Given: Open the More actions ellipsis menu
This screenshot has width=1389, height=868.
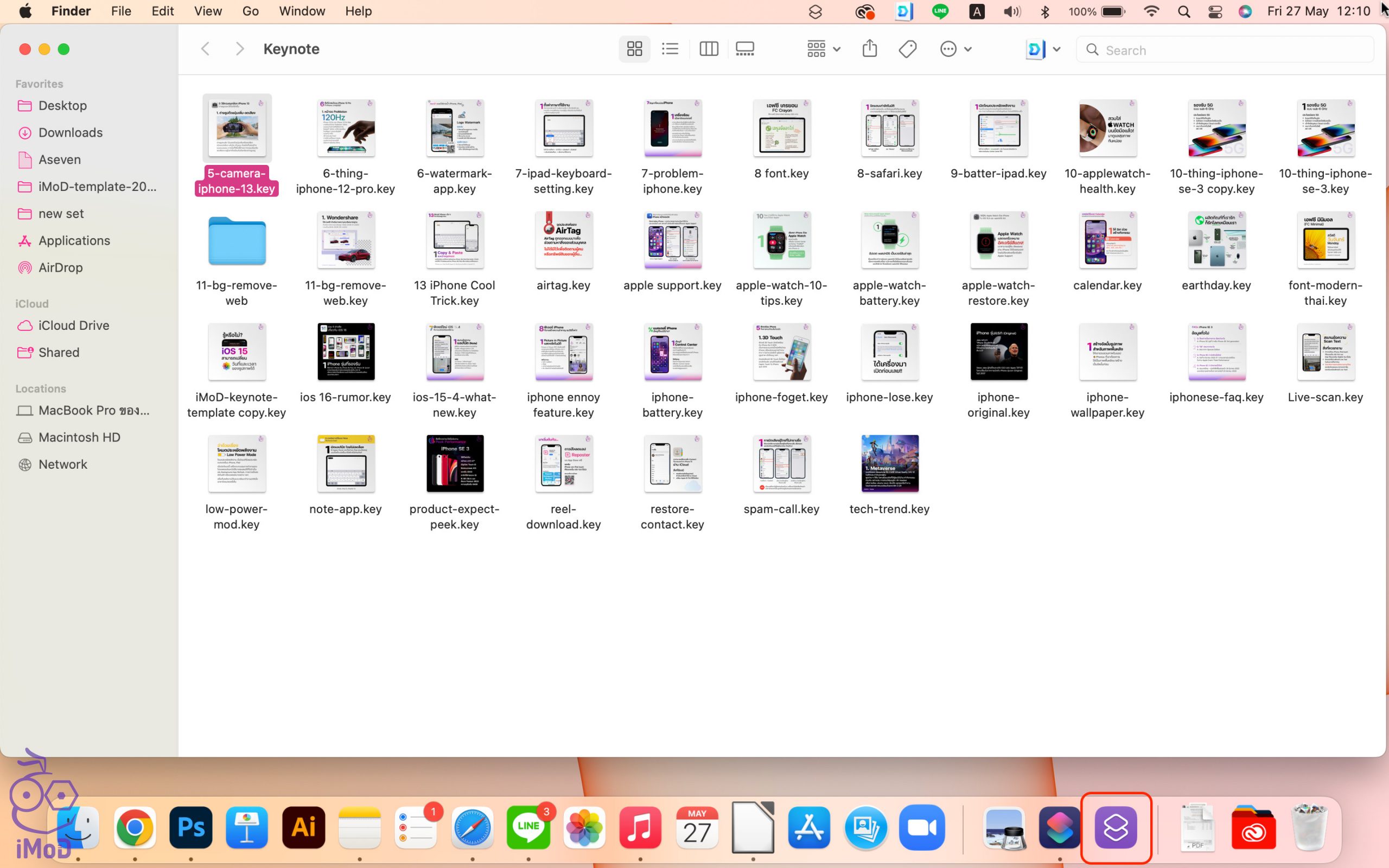Looking at the screenshot, I should point(955,49).
